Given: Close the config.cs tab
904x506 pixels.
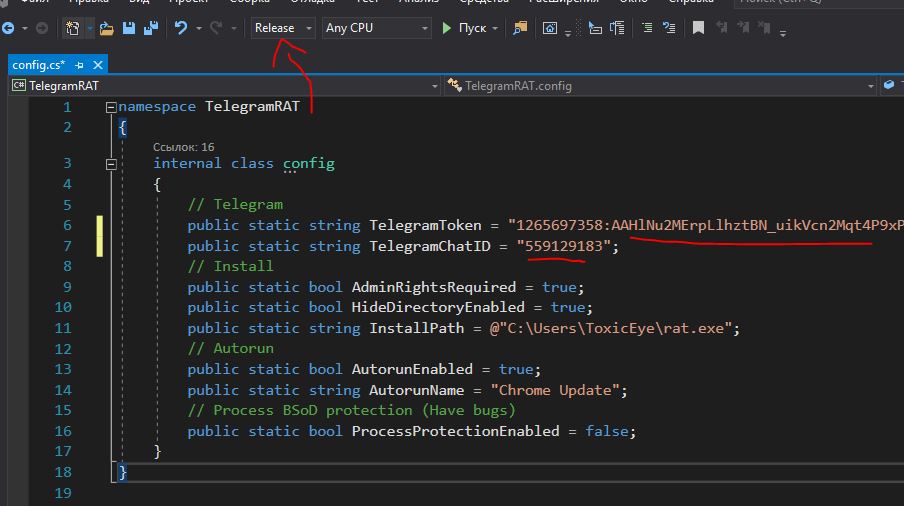Looking at the screenshot, I should (x=98, y=65).
